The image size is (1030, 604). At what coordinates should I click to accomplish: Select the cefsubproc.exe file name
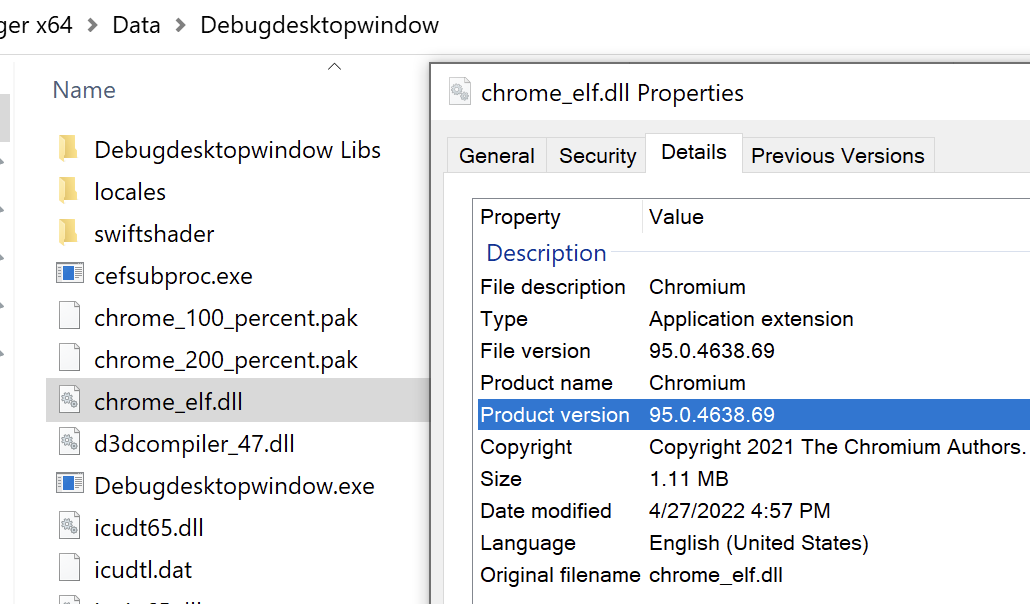pos(173,276)
